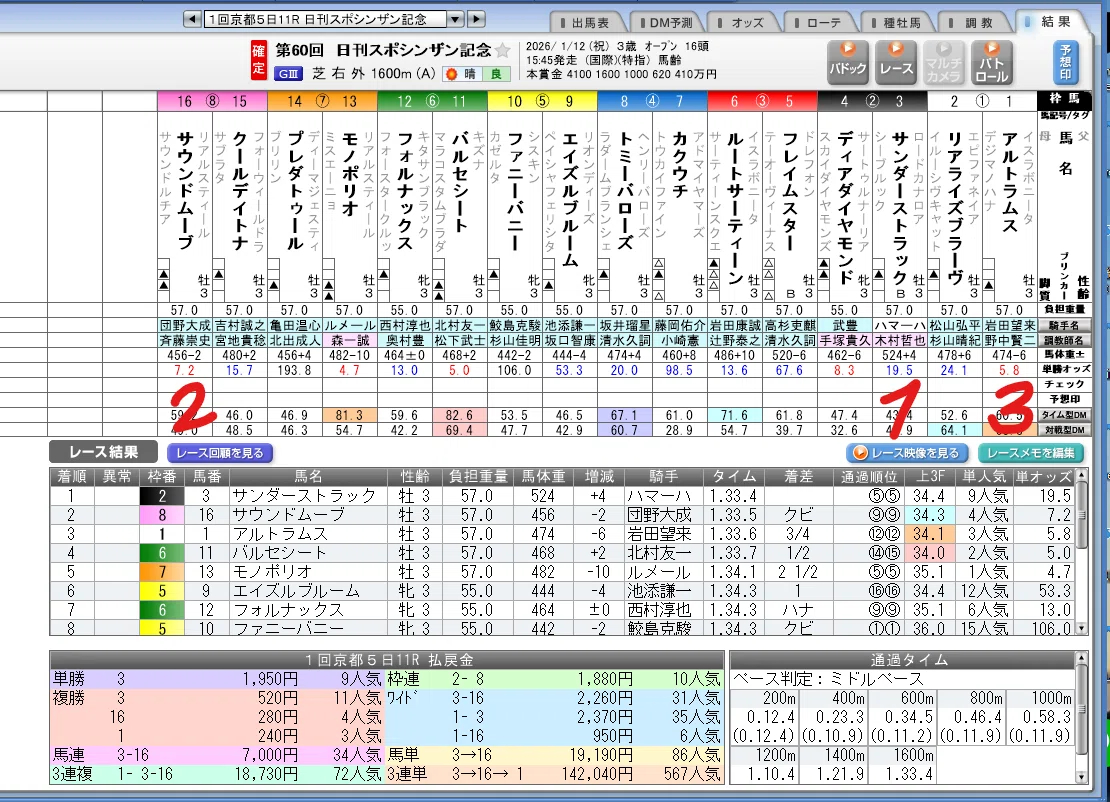1110x802 pixels.
Task: Select horse name フォルナックス in results
Action: click(x=289, y=610)
